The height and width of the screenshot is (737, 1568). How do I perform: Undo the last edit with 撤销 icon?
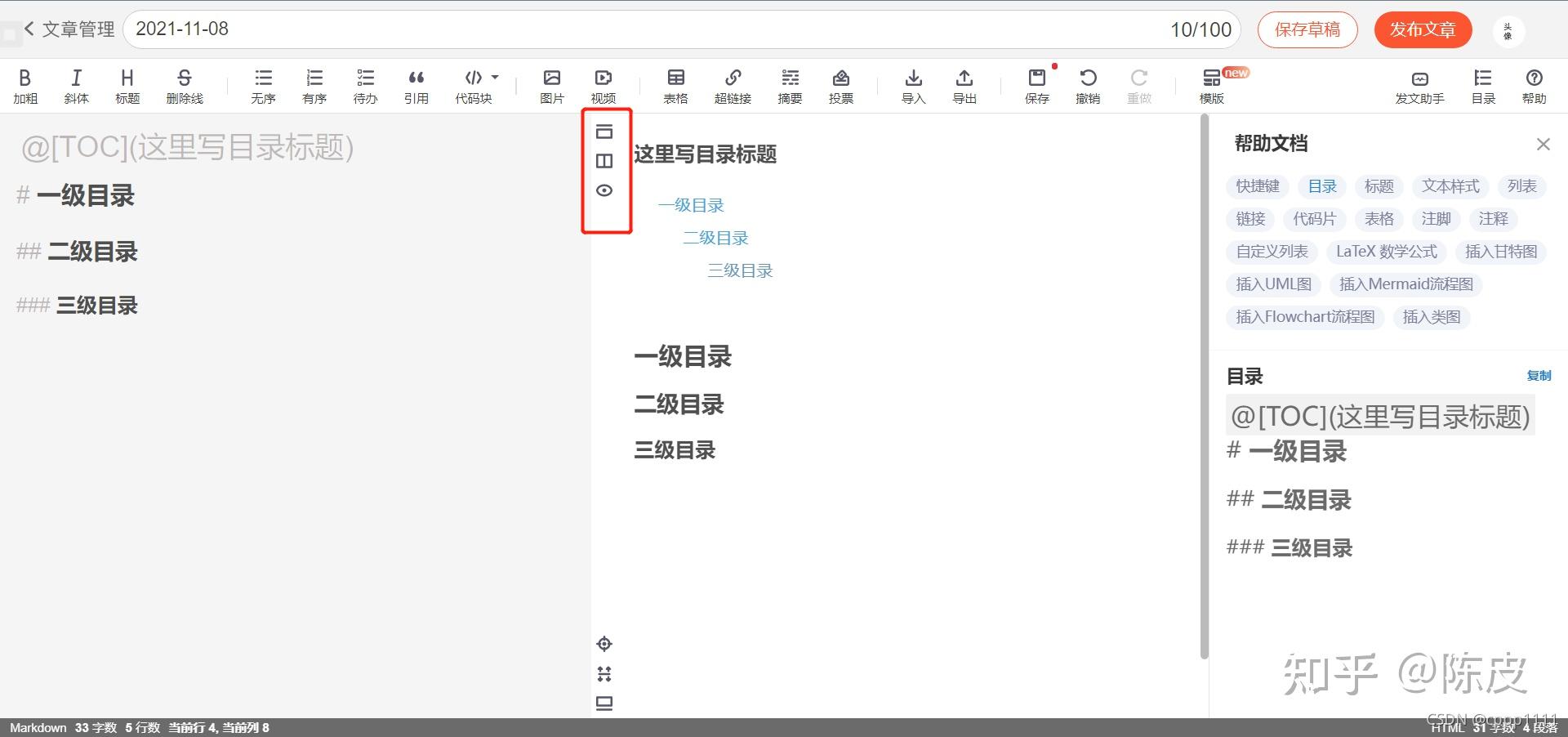point(1088,85)
